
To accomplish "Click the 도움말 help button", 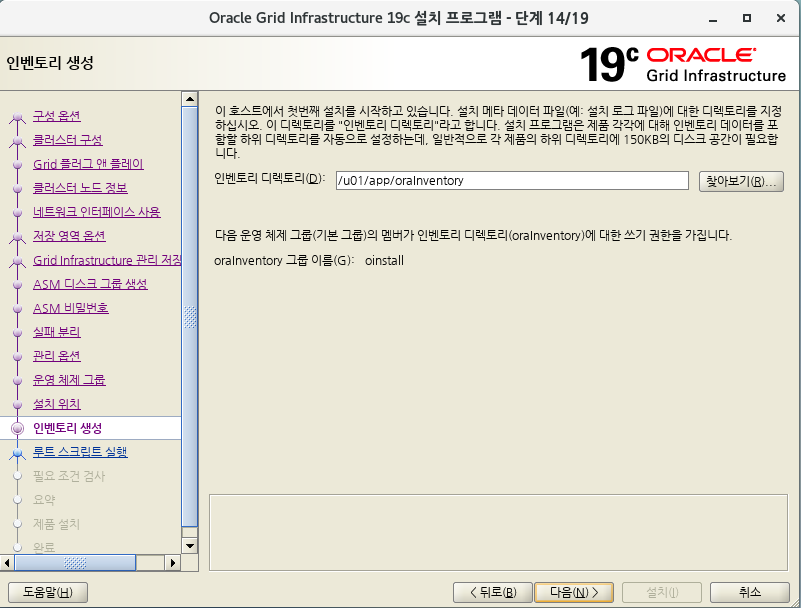I will click(x=48, y=593).
